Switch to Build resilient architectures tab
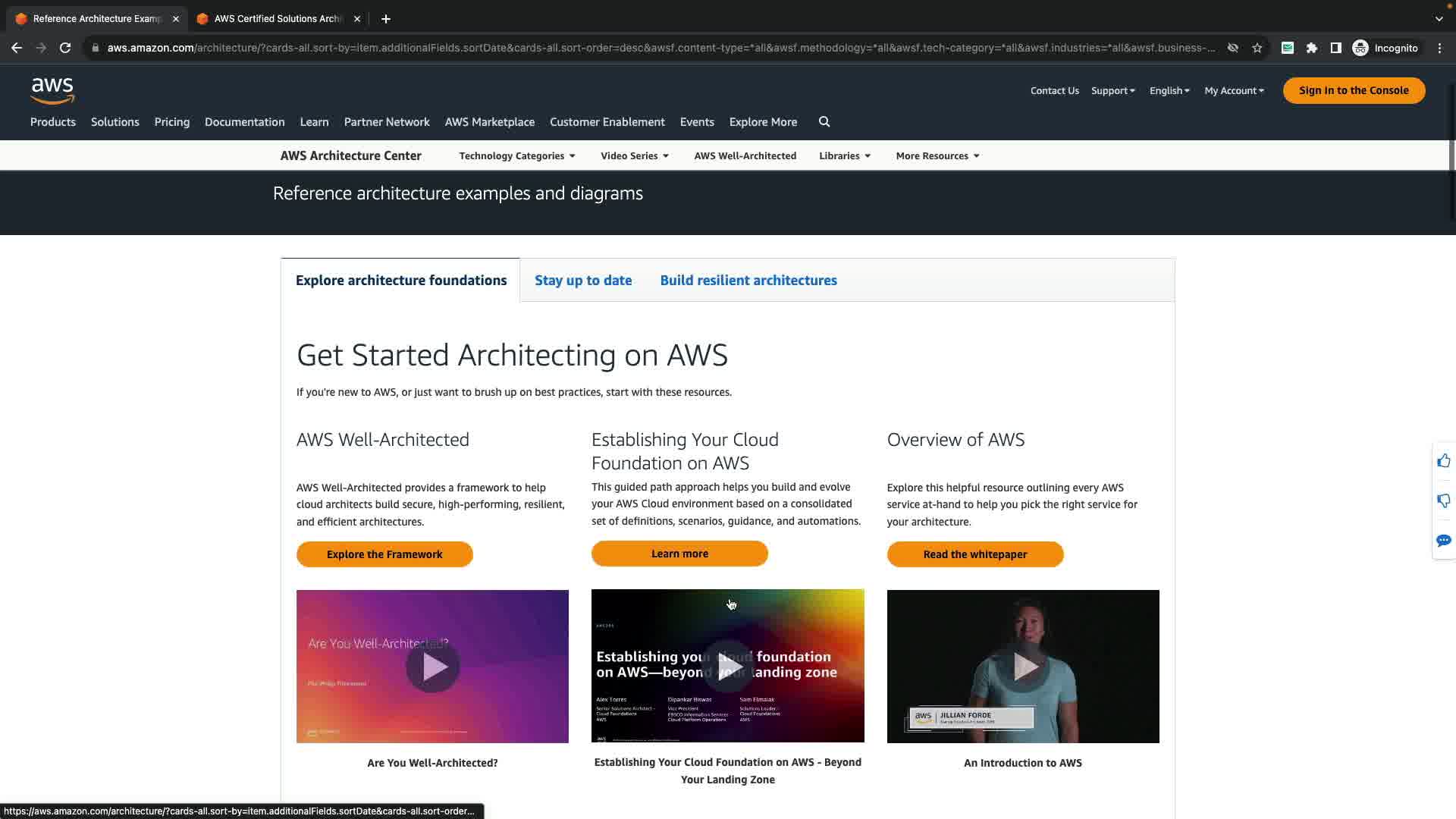 point(748,281)
